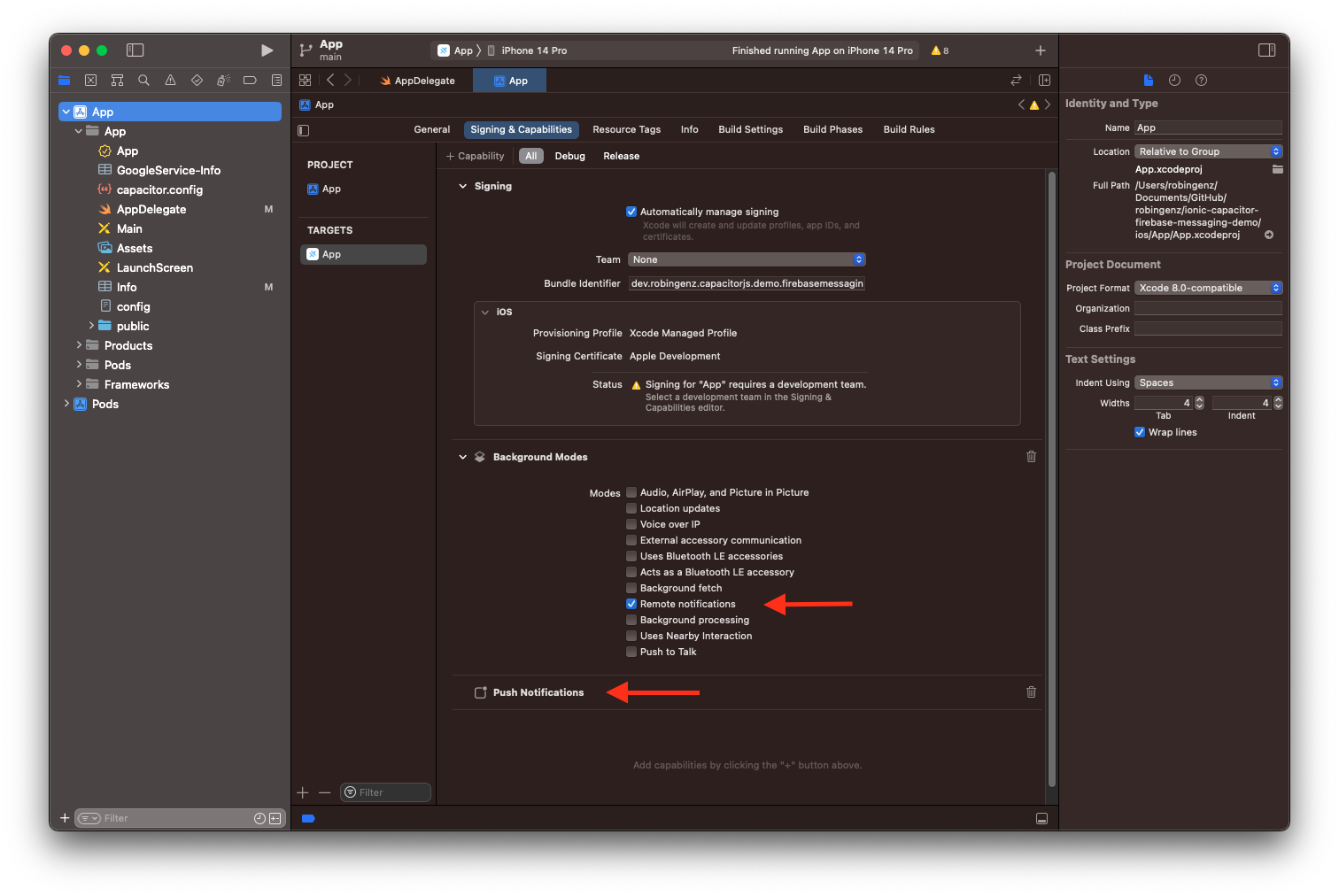
Task: Click the yellow warnings badge in activity bar
Action: pos(938,50)
